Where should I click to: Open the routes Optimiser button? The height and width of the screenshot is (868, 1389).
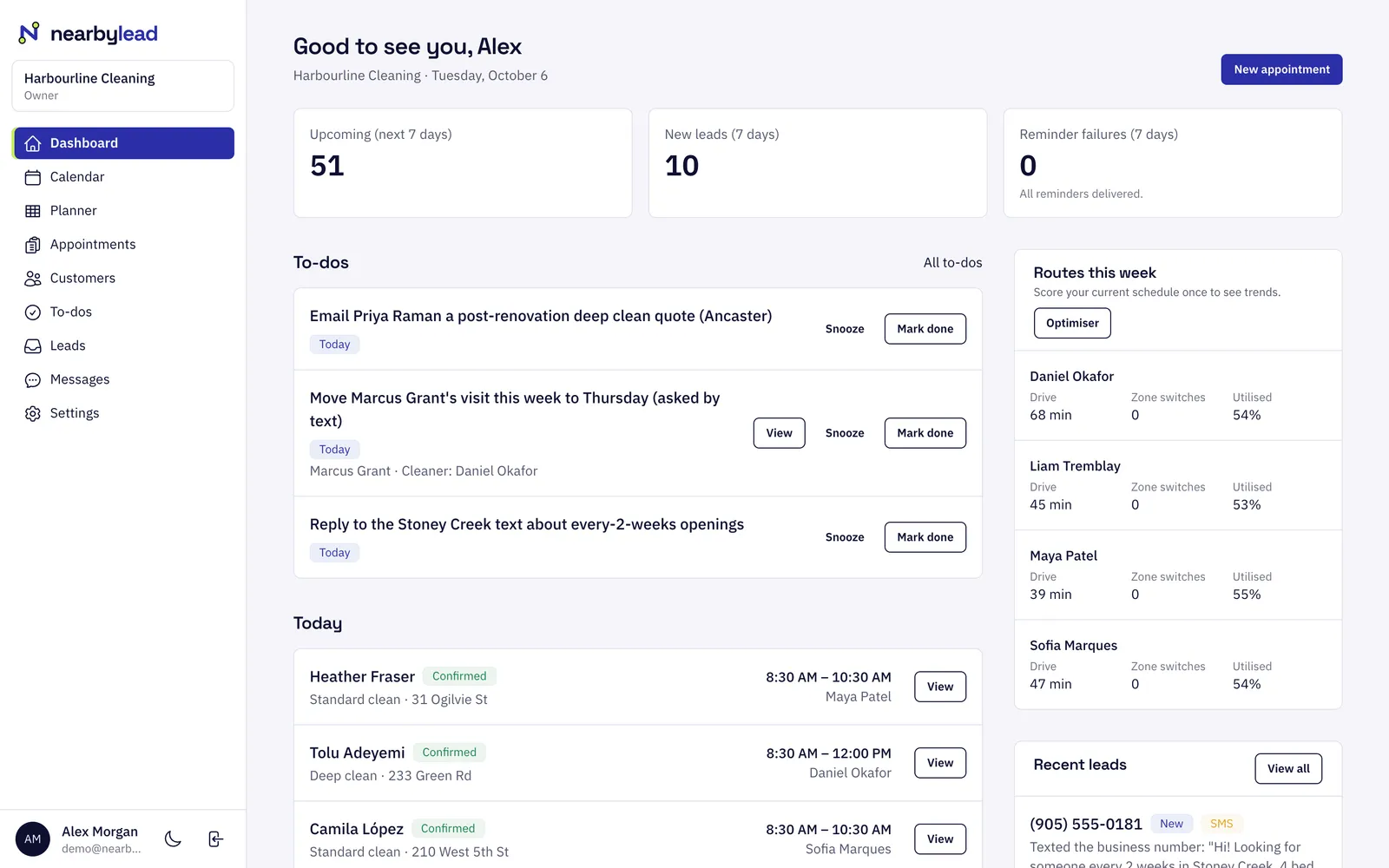click(x=1072, y=323)
